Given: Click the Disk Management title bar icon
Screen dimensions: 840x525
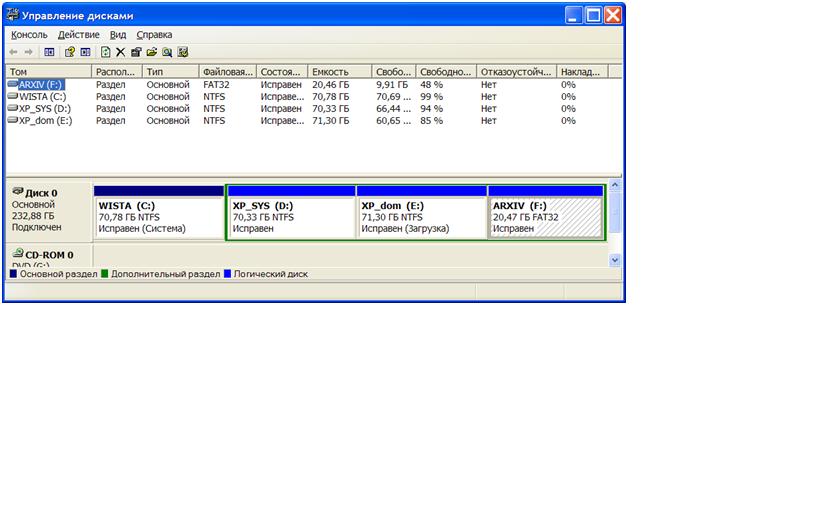Looking at the screenshot, I should click(12, 14).
